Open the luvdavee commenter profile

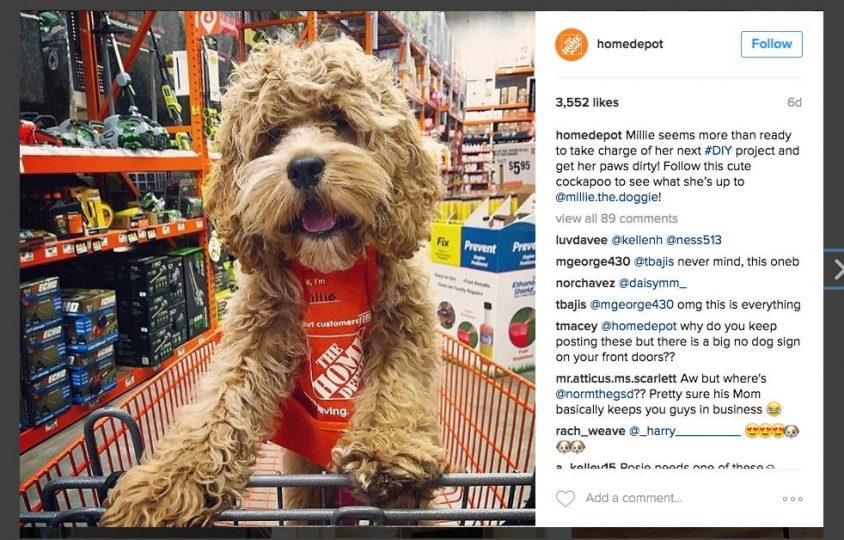click(581, 240)
